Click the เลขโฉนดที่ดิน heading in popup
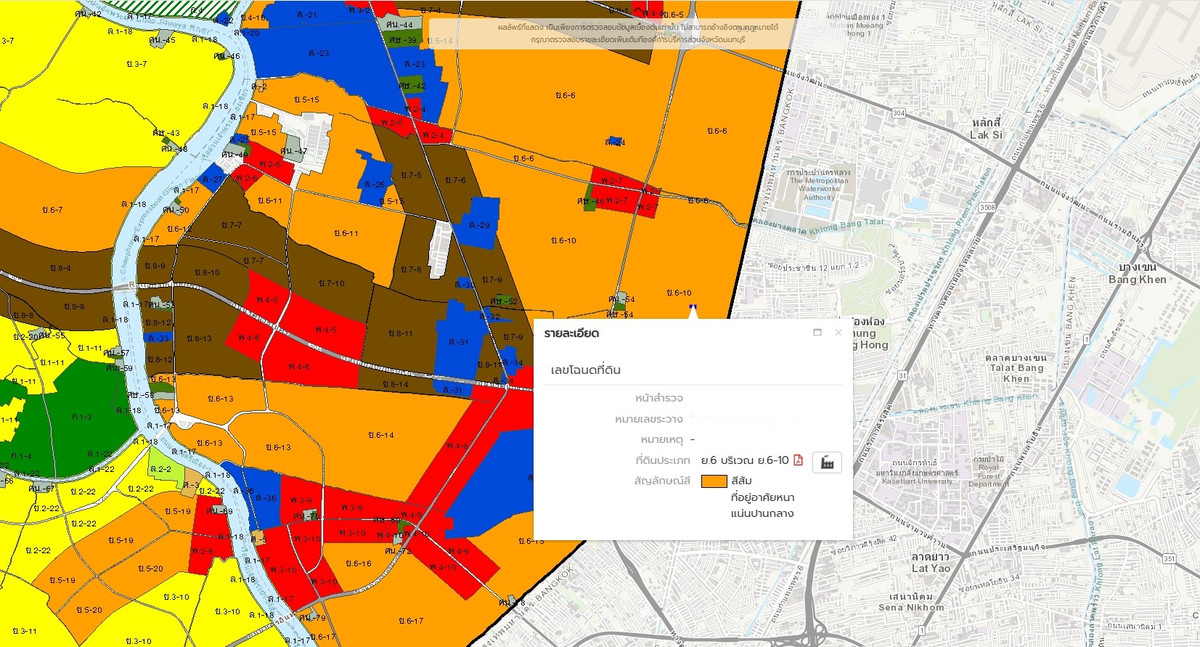The height and width of the screenshot is (647, 1200). click(x=587, y=370)
